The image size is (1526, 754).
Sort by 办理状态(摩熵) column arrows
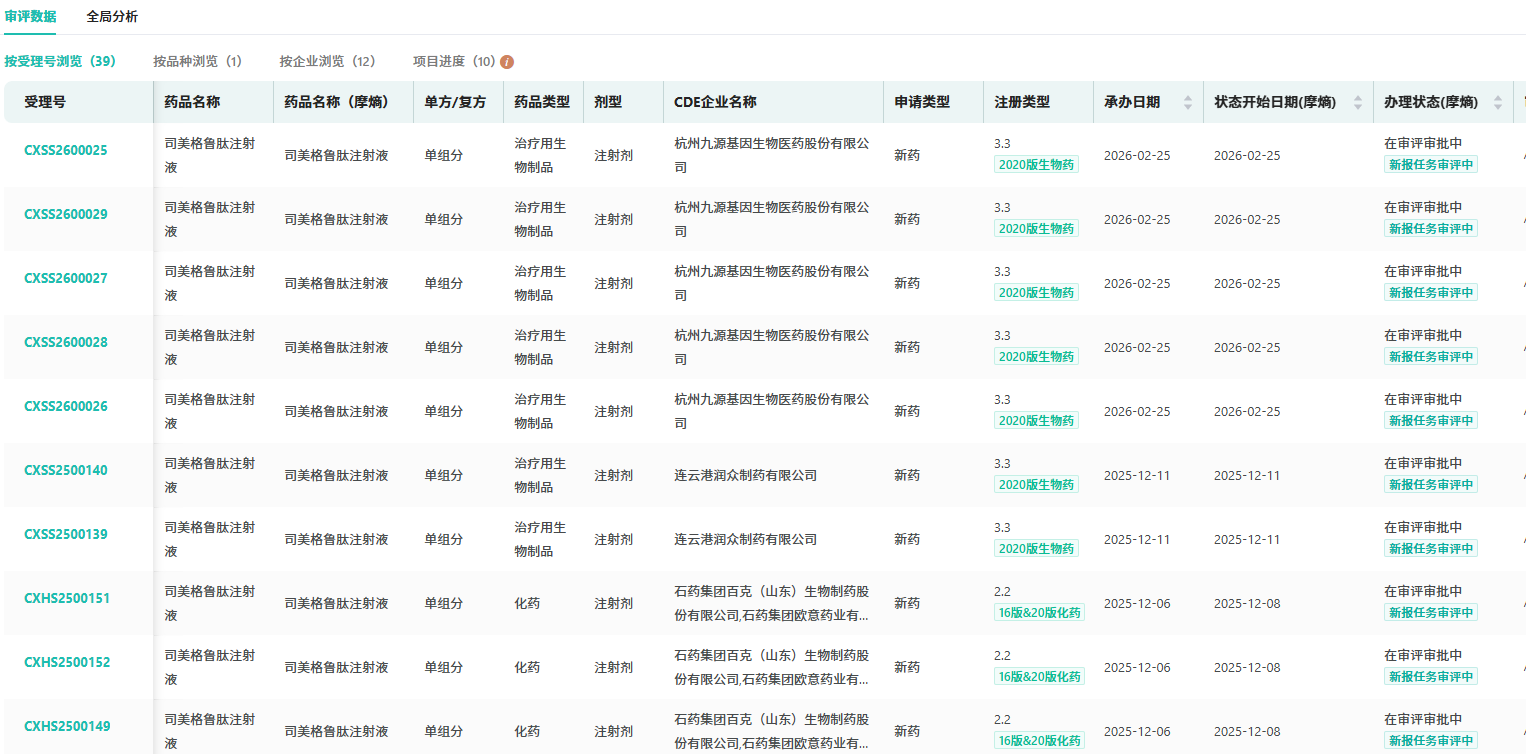(1498, 102)
